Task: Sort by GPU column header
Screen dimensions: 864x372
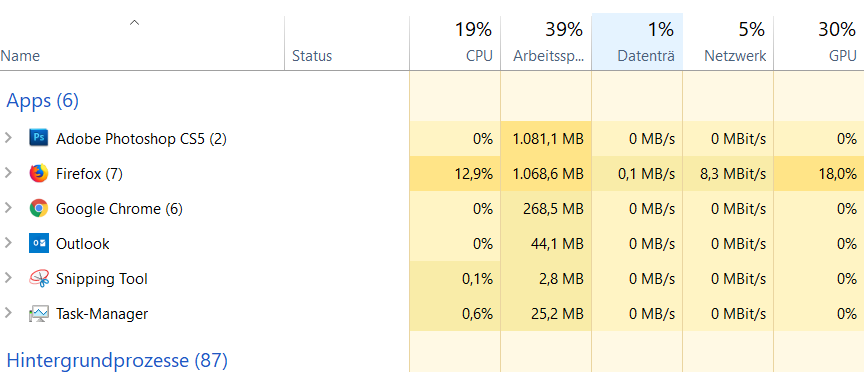Action: pyautogui.click(x=819, y=42)
